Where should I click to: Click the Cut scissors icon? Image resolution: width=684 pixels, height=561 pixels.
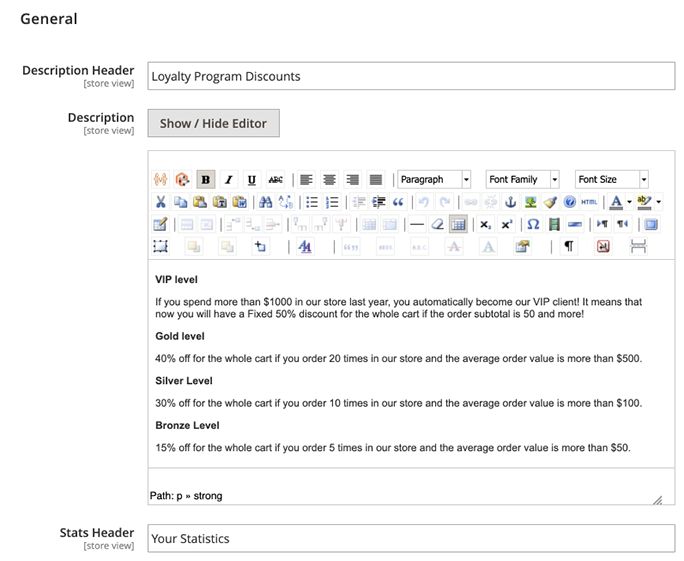160,202
